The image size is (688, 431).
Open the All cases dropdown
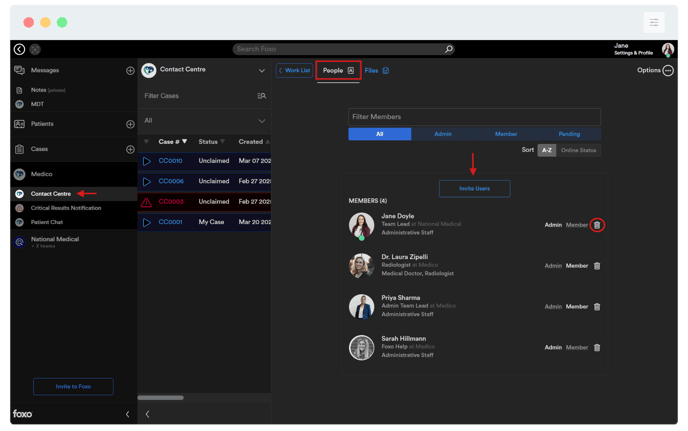click(204, 121)
